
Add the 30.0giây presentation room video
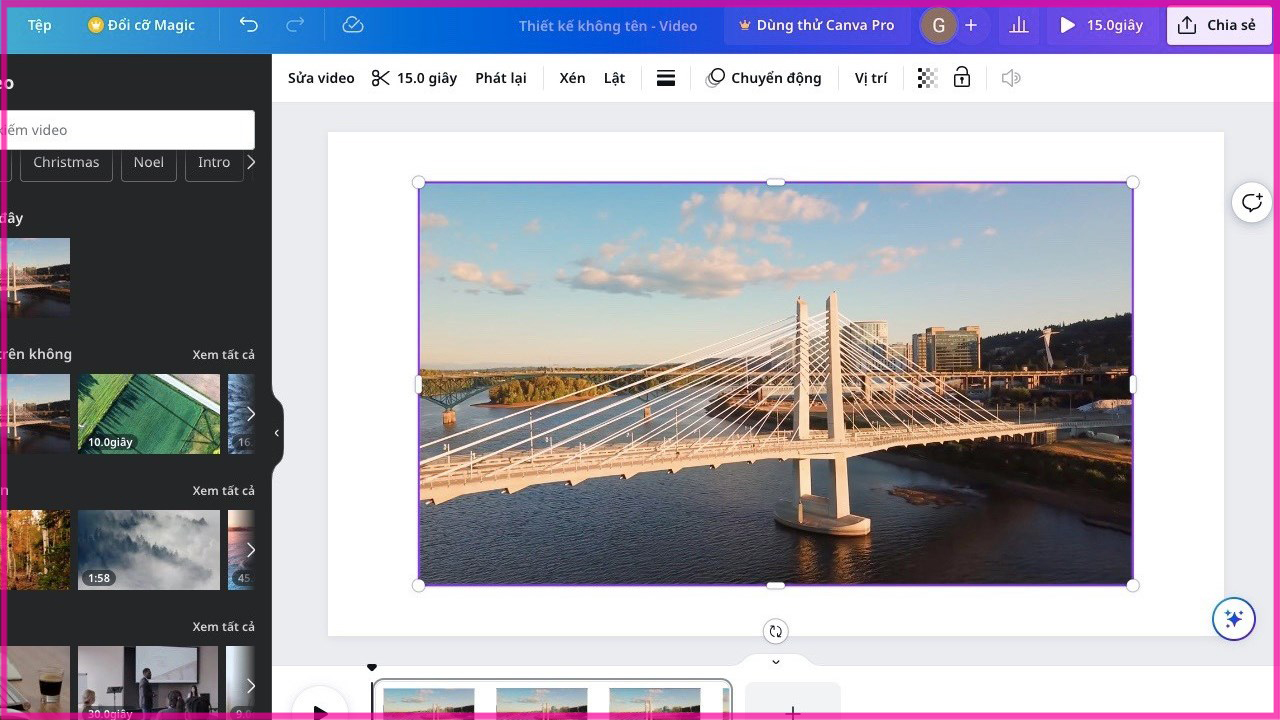[x=148, y=682]
